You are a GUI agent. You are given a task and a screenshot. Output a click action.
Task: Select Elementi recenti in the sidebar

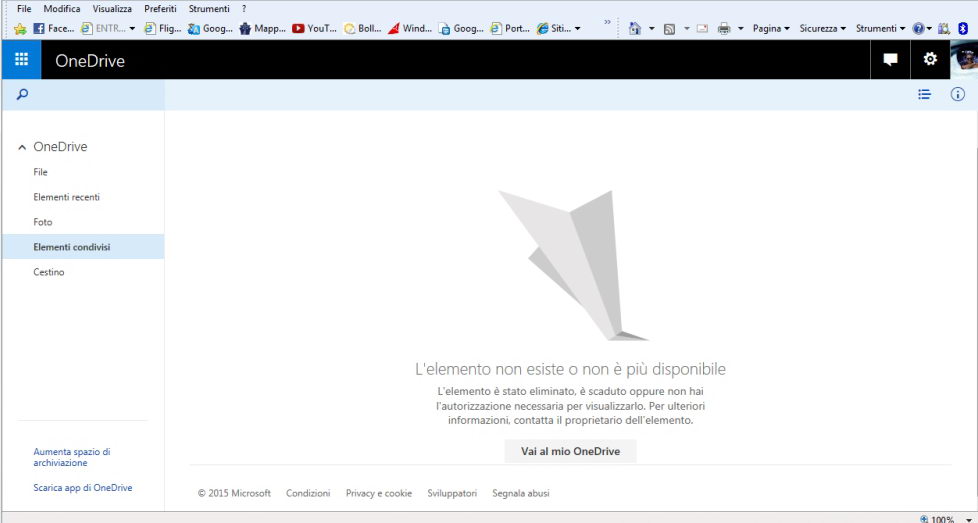pos(66,197)
